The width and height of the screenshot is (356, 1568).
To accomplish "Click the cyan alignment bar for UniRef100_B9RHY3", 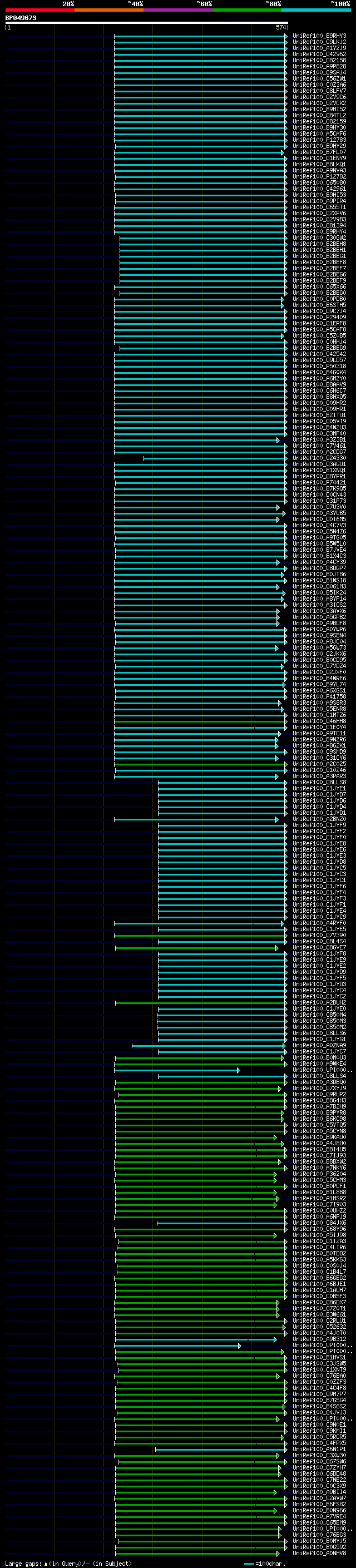I will [200, 36].
